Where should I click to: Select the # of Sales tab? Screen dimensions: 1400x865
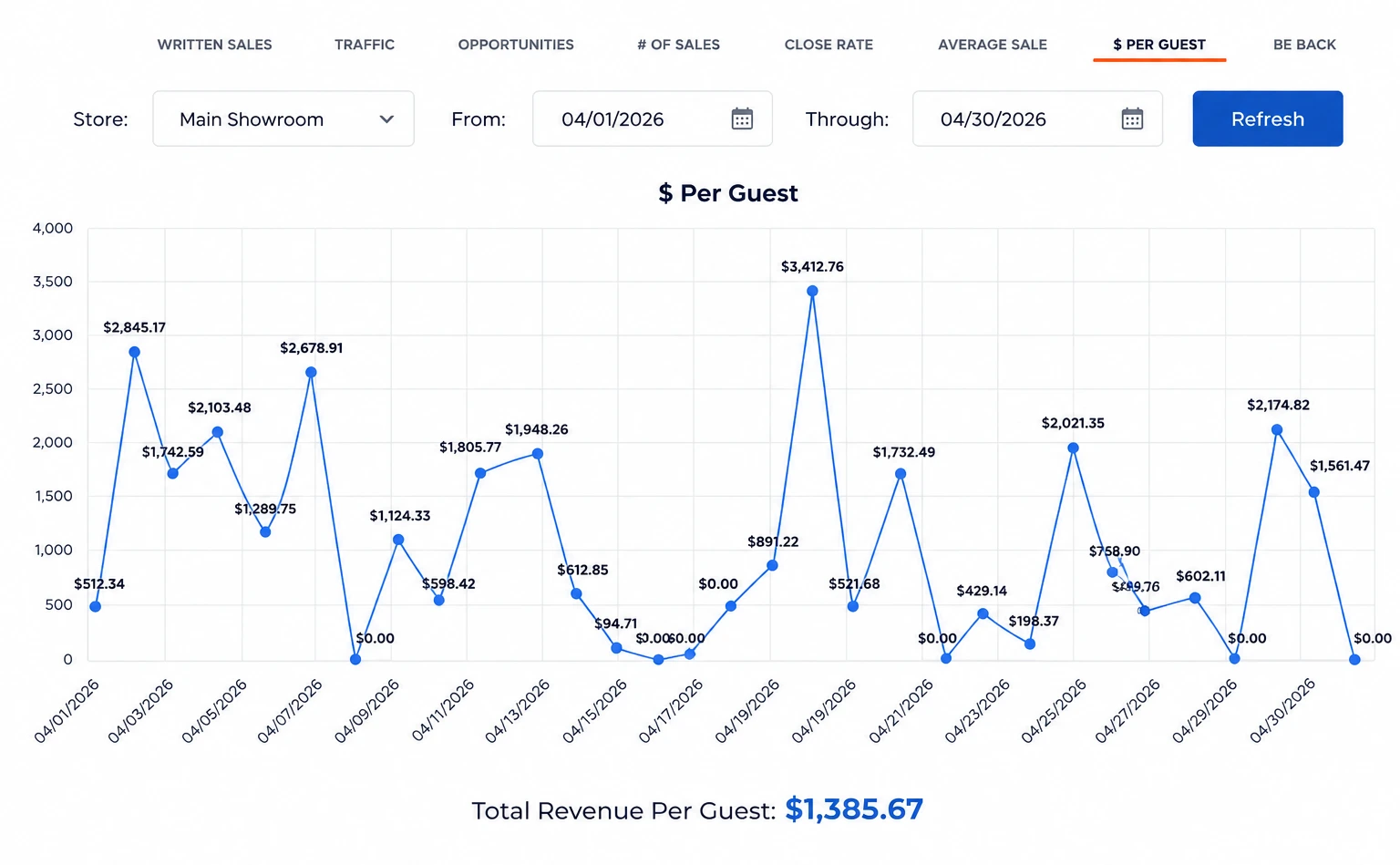click(678, 45)
